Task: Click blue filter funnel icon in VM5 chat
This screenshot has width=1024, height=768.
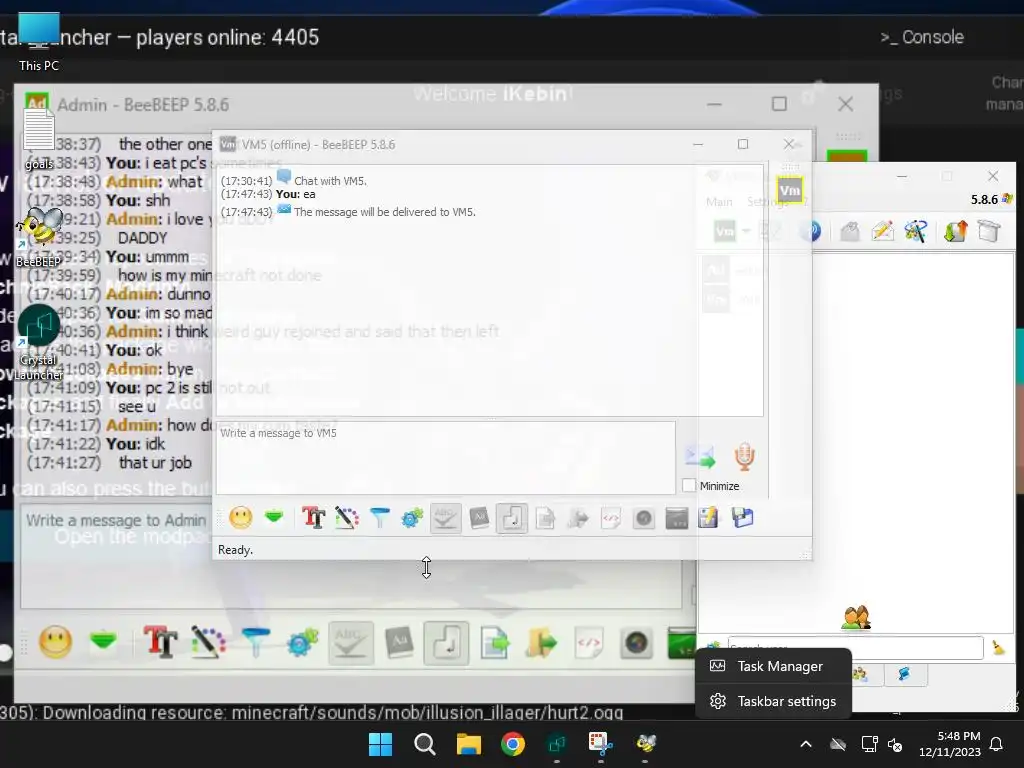Action: (x=379, y=518)
